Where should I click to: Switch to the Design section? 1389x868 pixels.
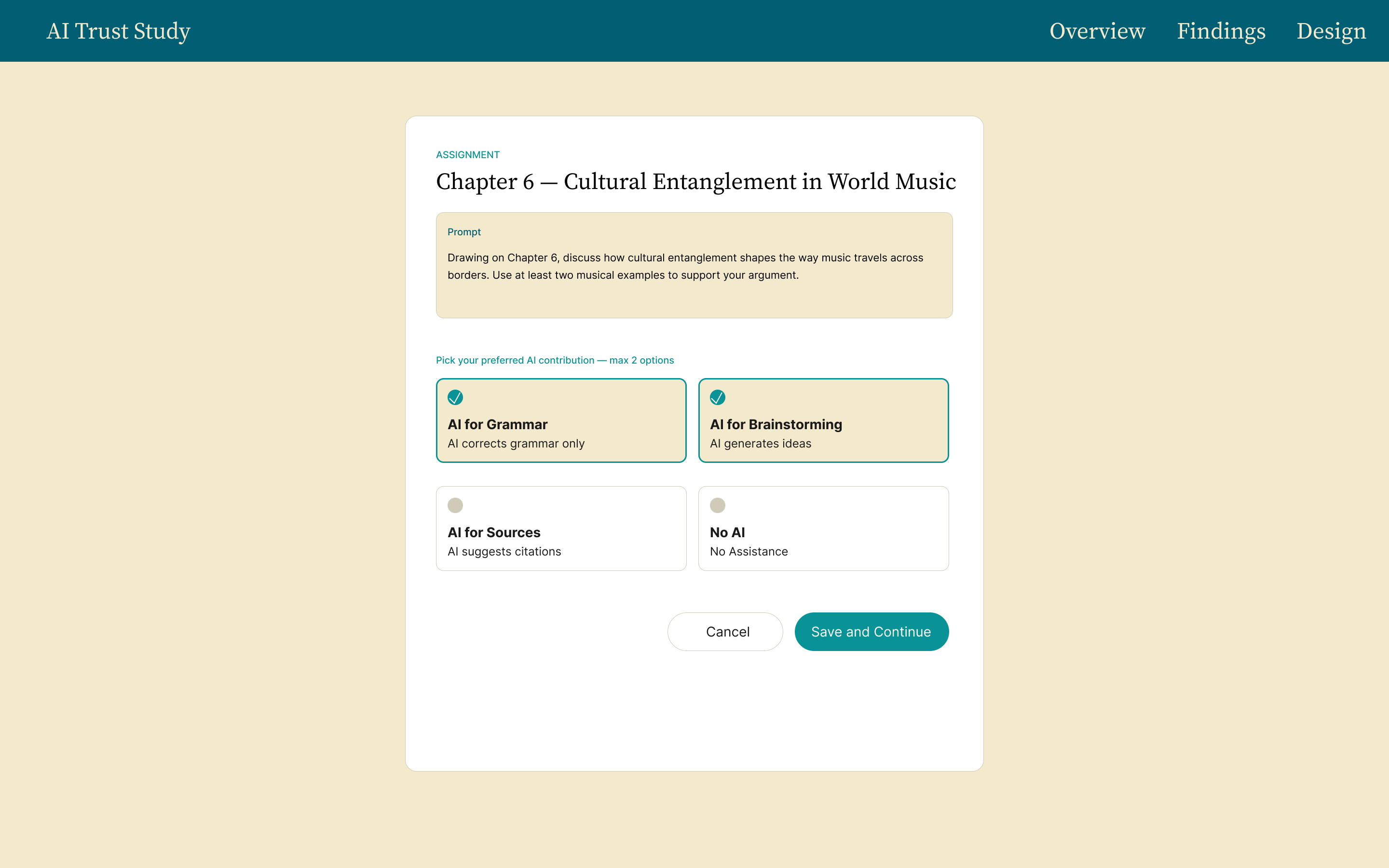(1331, 31)
